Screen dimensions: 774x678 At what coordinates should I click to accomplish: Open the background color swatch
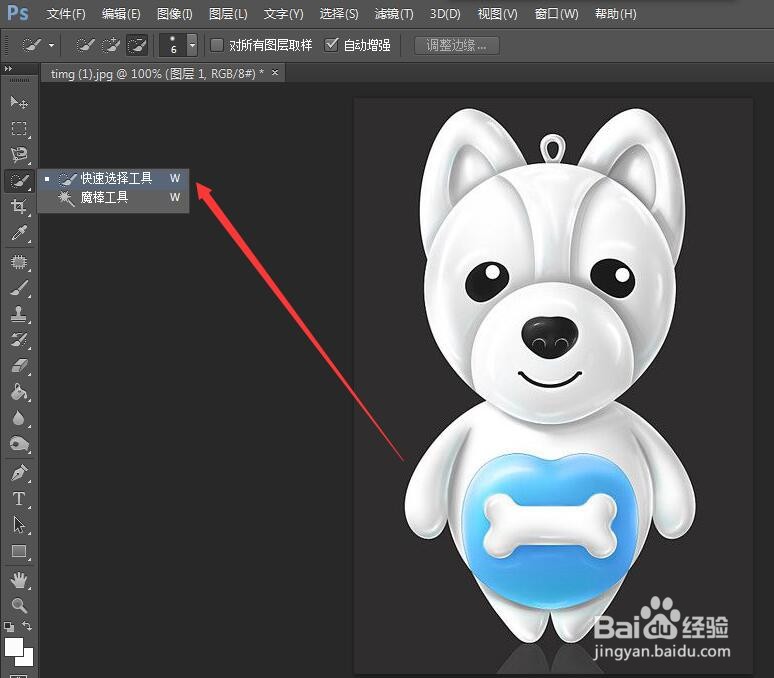point(28,659)
